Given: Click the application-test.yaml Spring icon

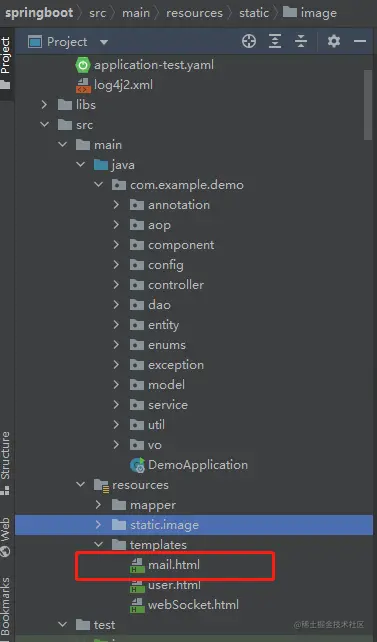Looking at the screenshot, I should click(83, 65).
